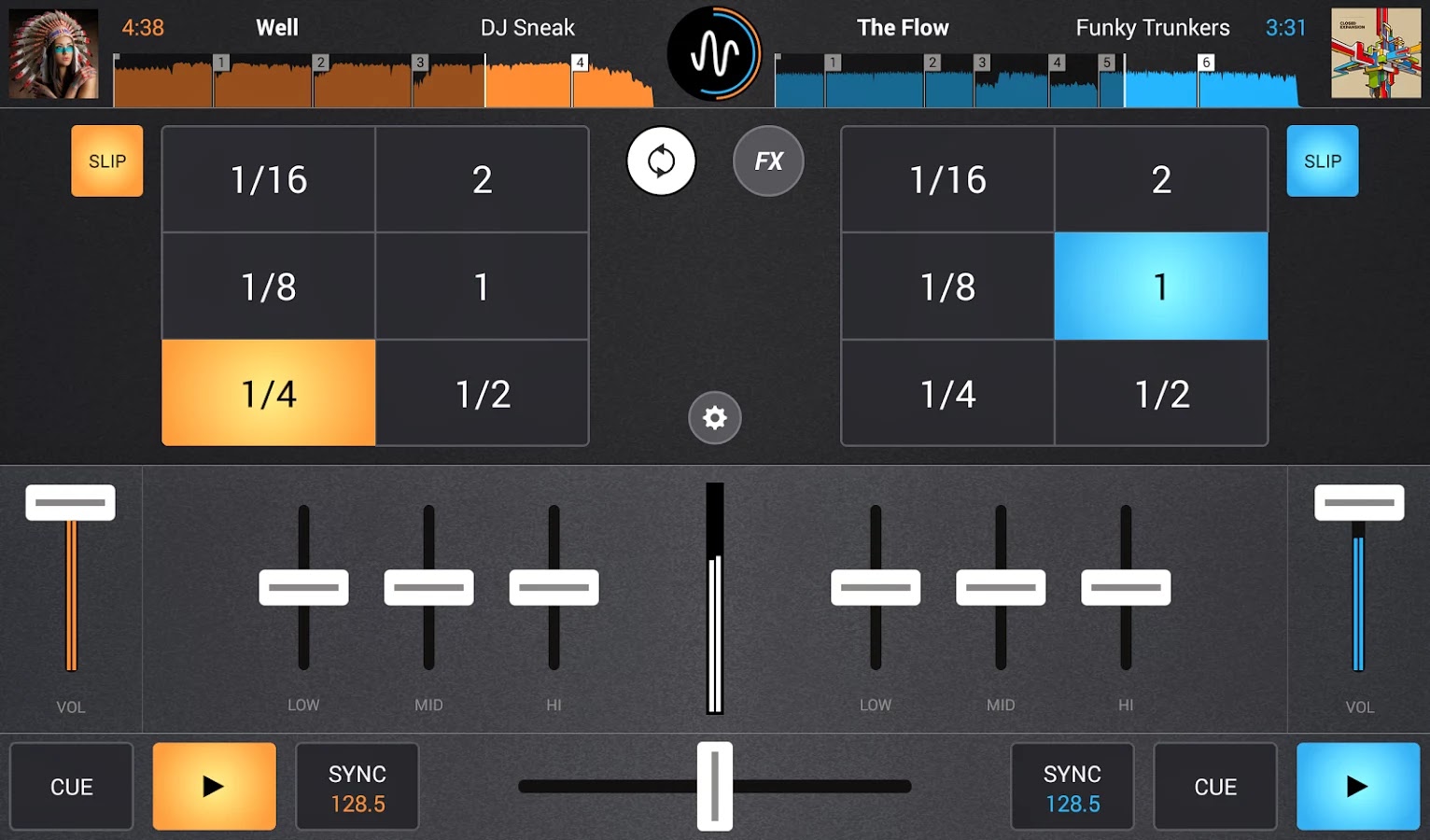Open the Closed Expansion album artwork
The image size is (1430, 840).
(x=1375, y=53)
